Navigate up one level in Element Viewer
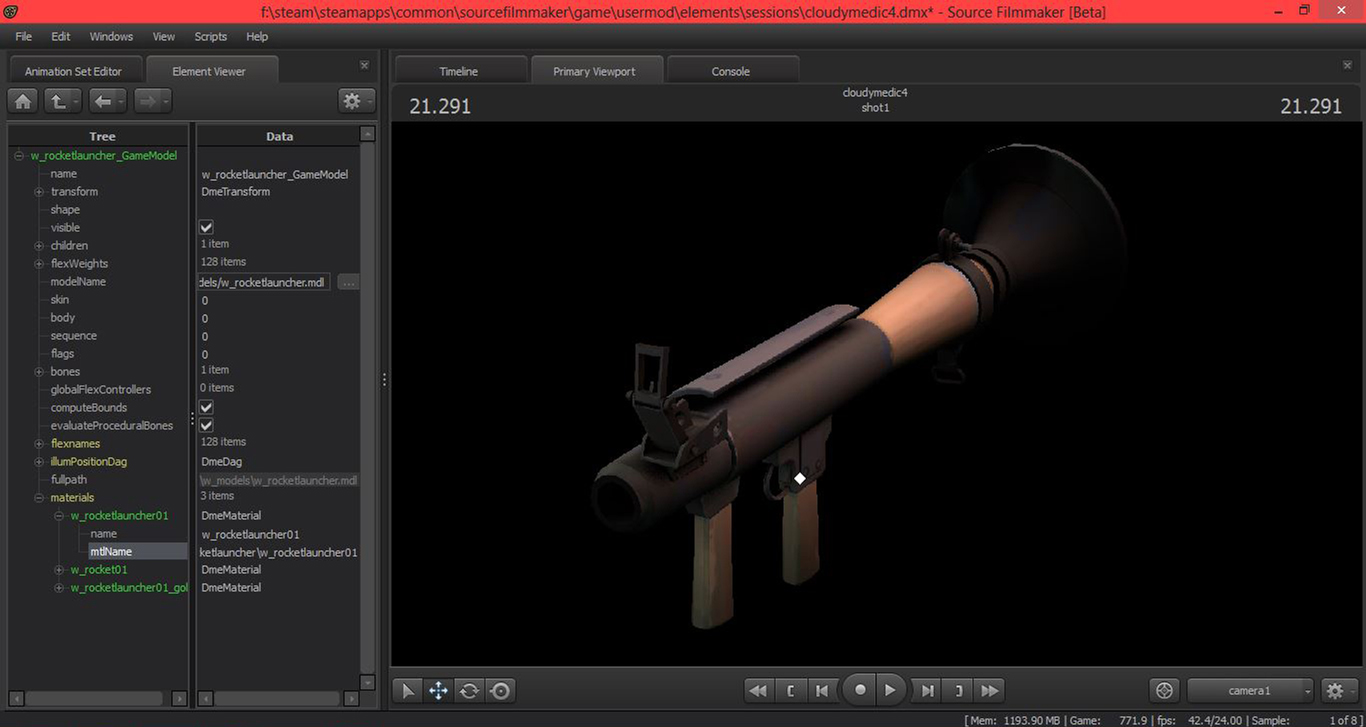Image resolution: width=1366 pixels, height=727 pixels. pos(63,101)
